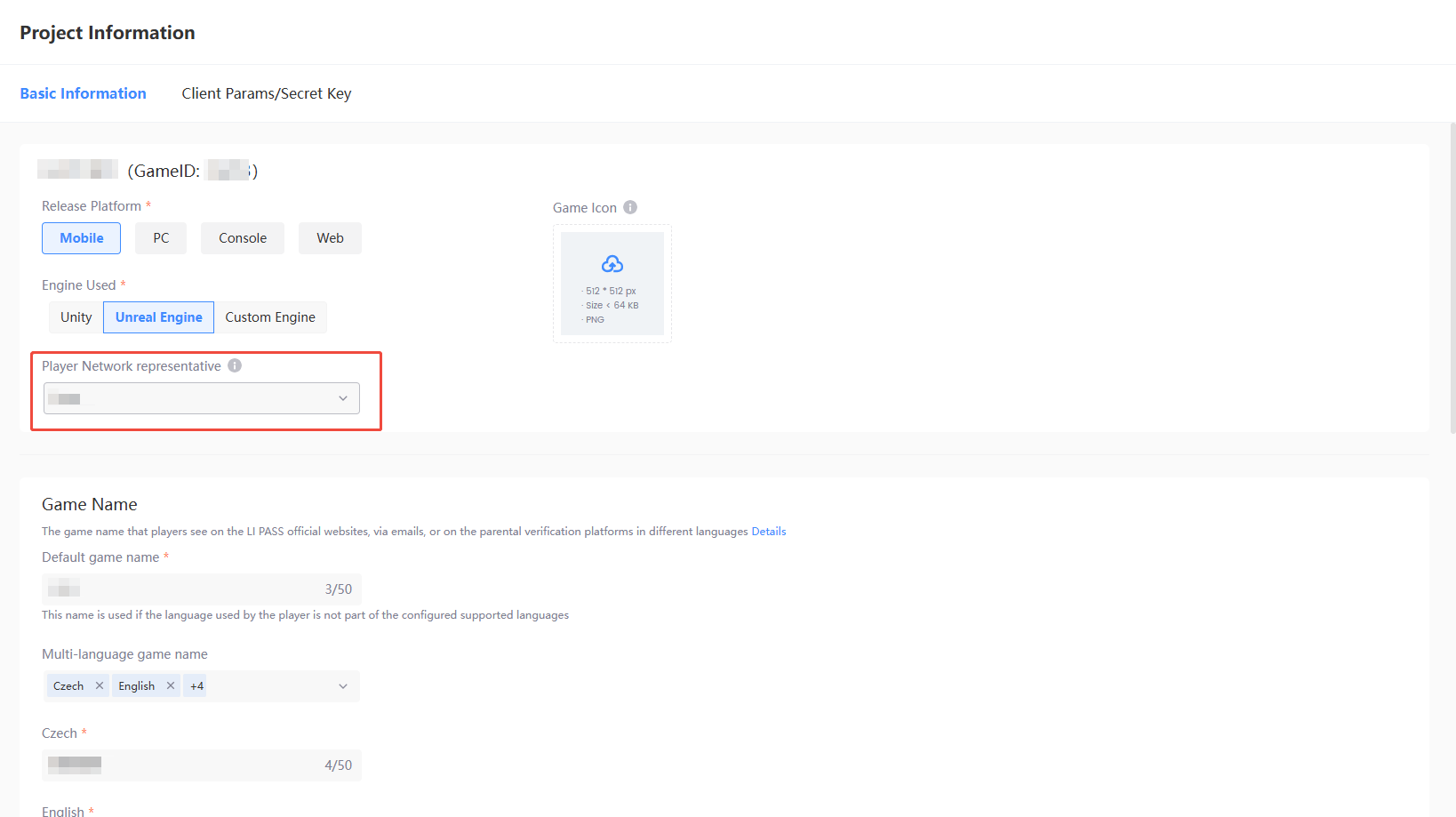Image resolution: width=1456 pixels, height=817 pixels.
Task: Choose Unreal Engine option
Action: pos(159,317)
